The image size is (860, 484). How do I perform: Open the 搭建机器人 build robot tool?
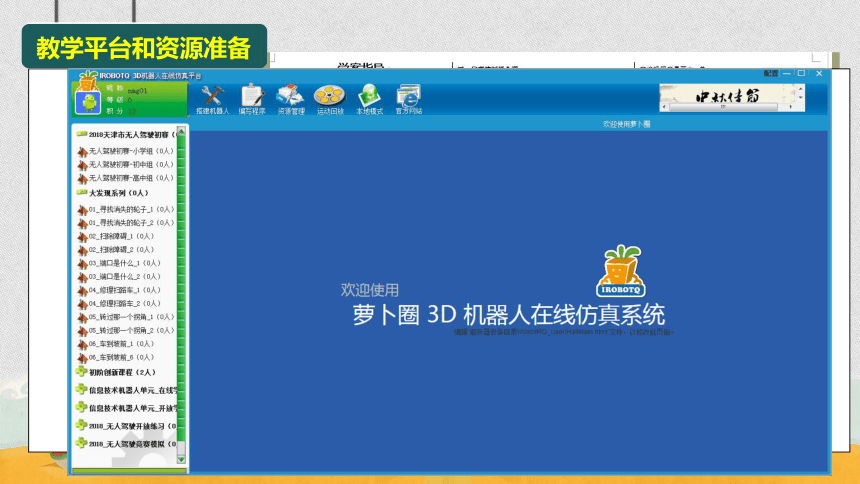coord(212,99)
